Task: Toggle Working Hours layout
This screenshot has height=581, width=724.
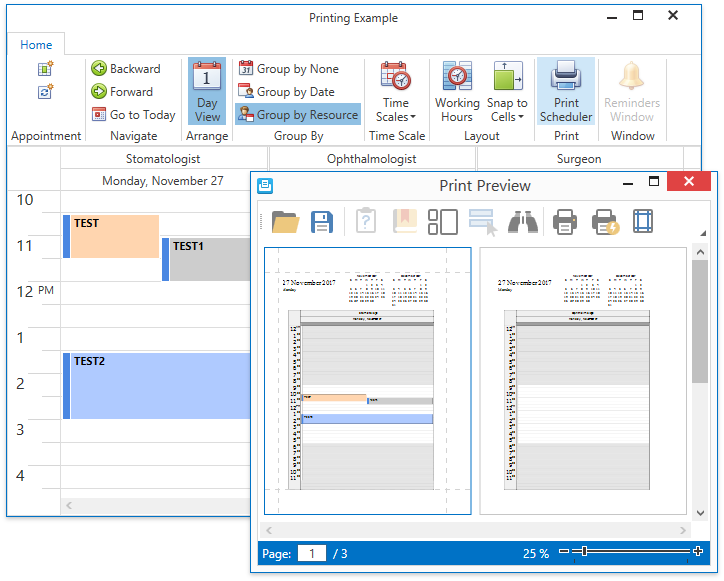Action: click(x=457, y=92)
